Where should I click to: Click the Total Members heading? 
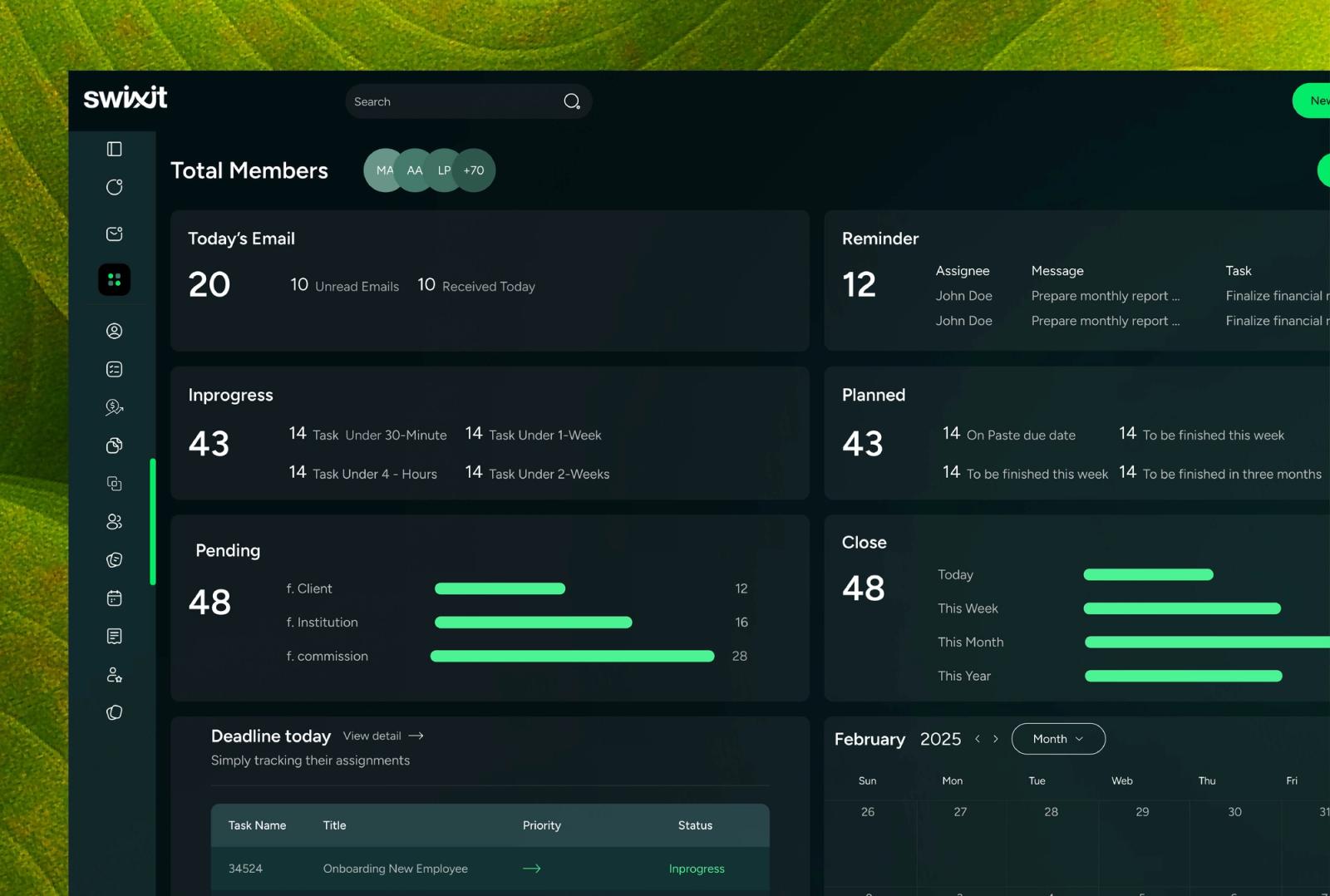[x=249, y=170]
